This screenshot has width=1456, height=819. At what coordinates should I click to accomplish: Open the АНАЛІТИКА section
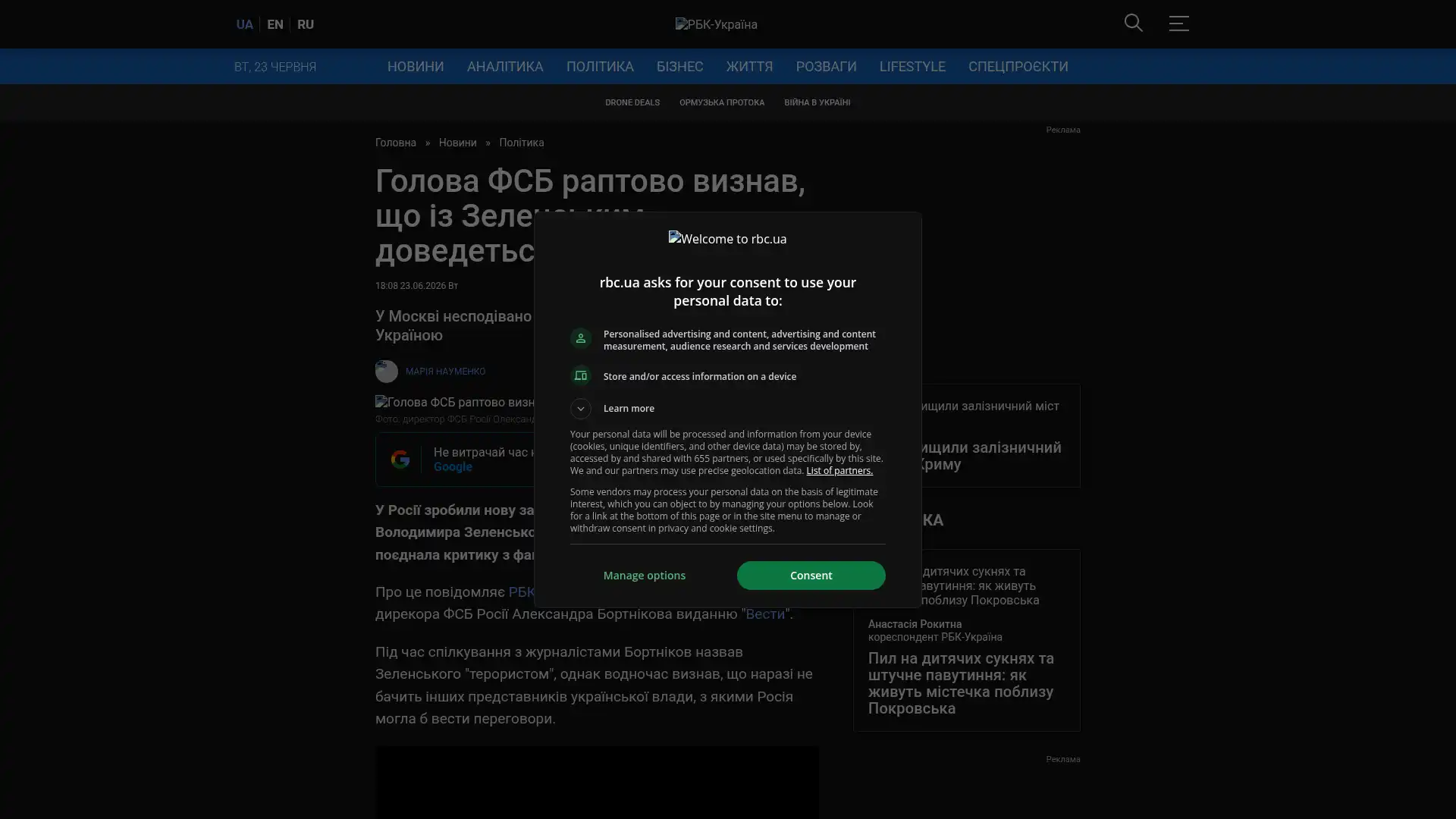tap(505, 67)
